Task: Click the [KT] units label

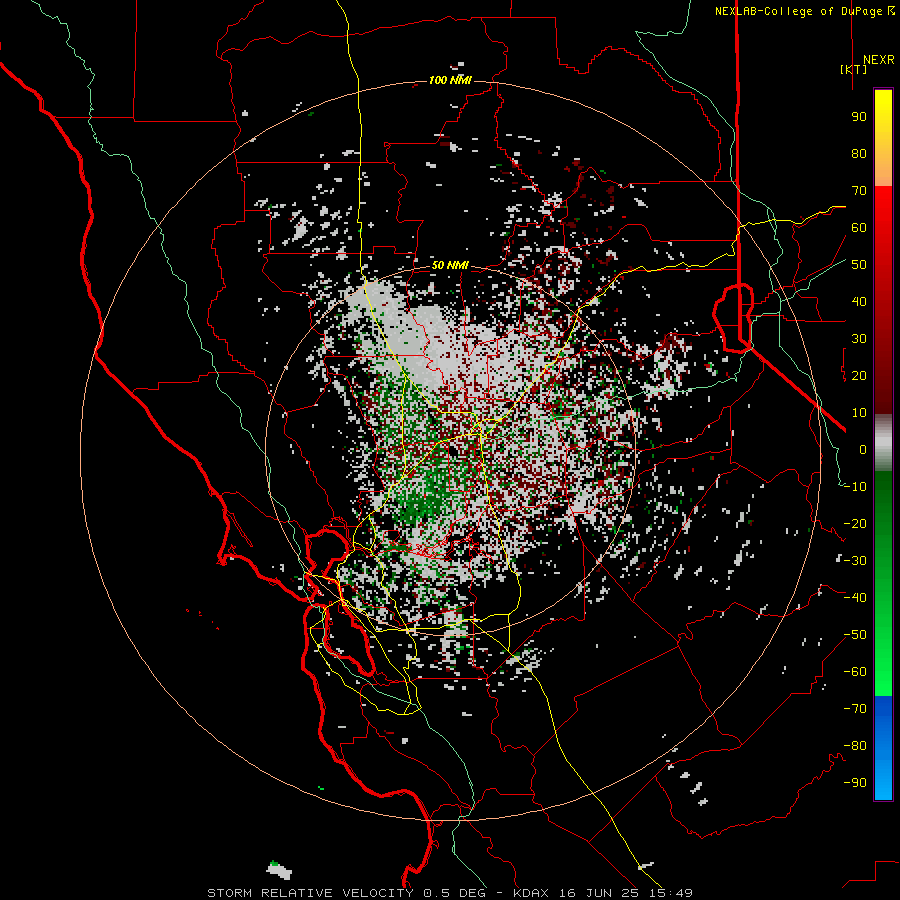Action: pos(854,69)
